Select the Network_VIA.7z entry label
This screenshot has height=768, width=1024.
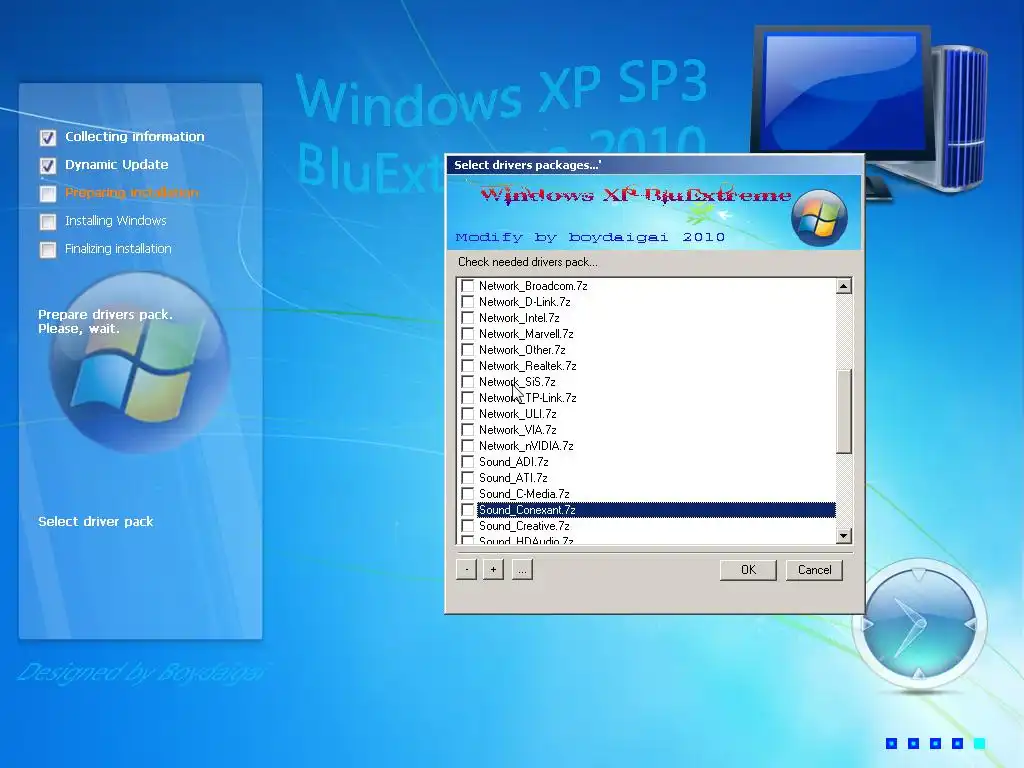point(518,430)
